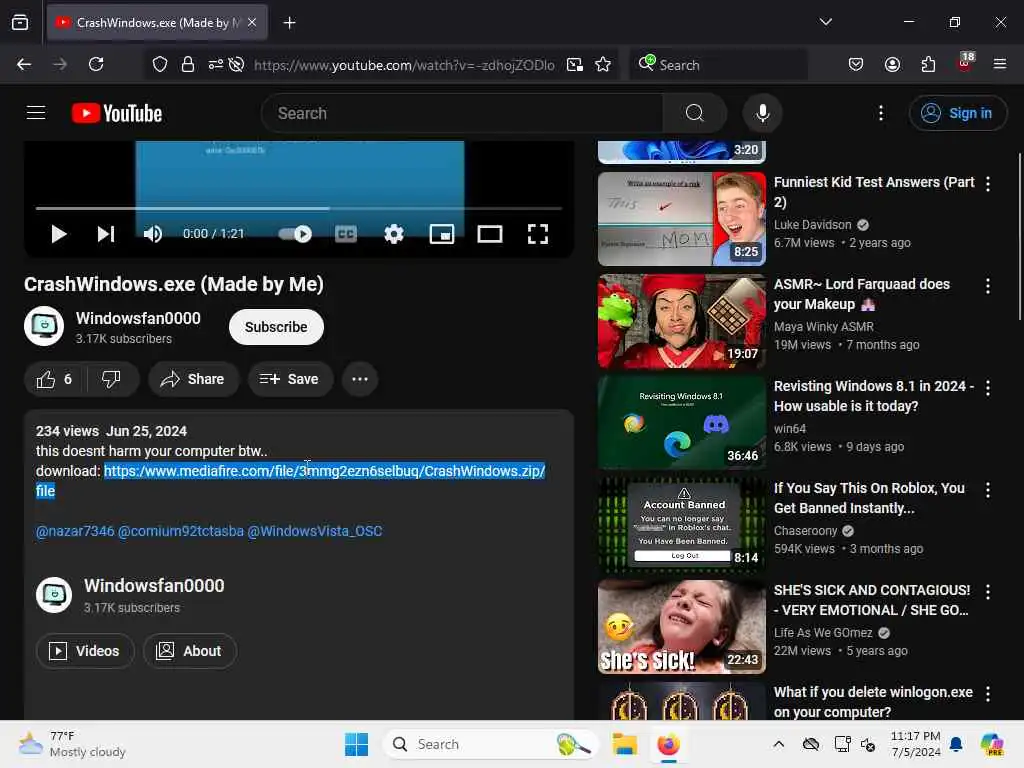Open Firefox extensions puzzle icon
The width and height of the screenshot is (1024, 768).
928,64
